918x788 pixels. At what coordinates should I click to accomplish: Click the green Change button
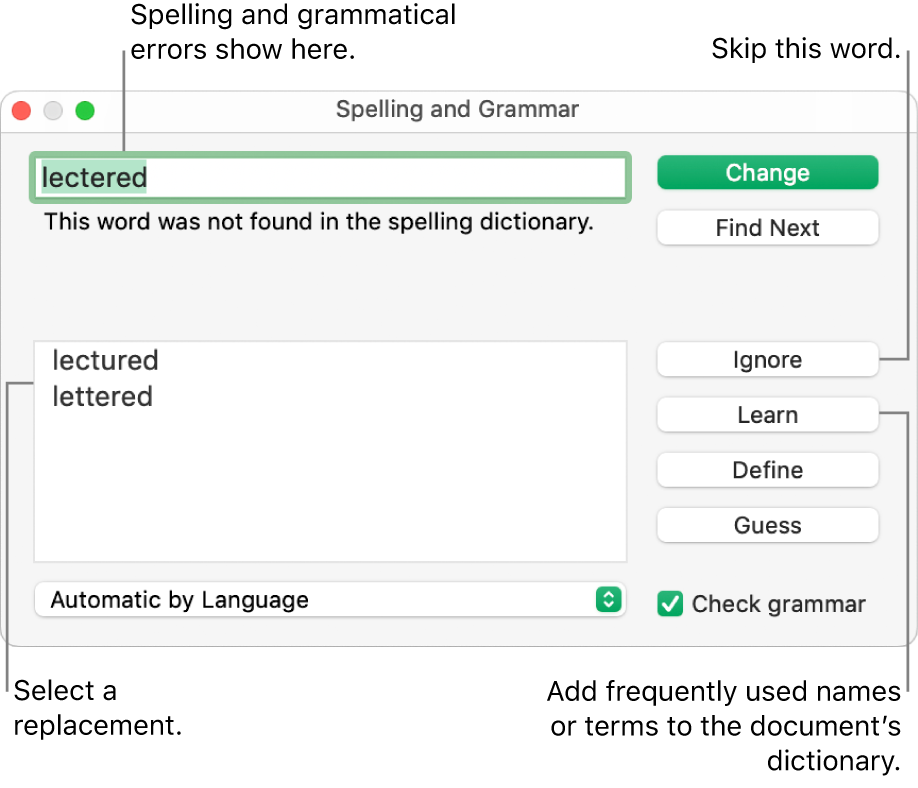coord(767,173)
